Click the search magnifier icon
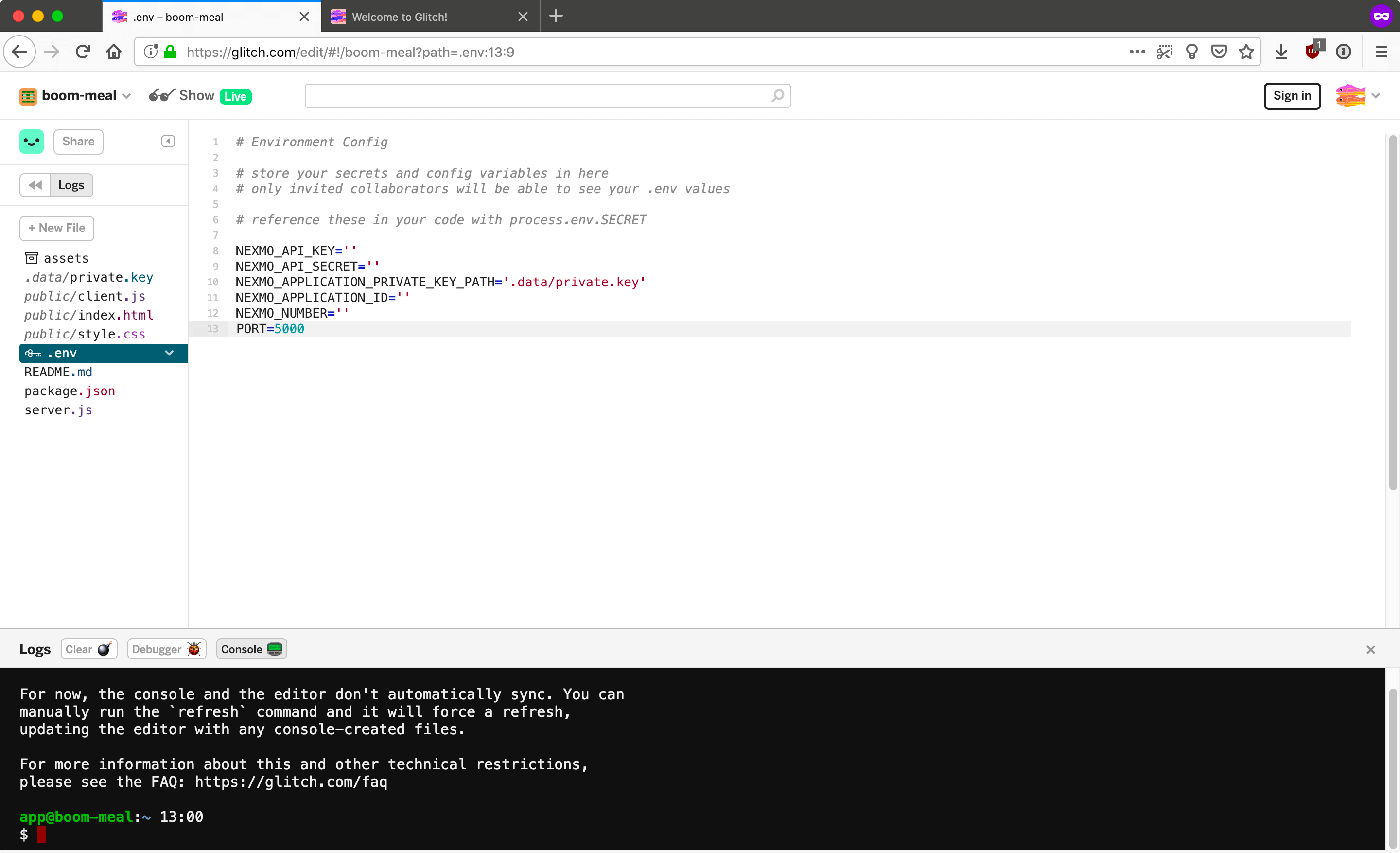Image resolution: width=1400 pixels, height=853 pixels. (778, 95)
